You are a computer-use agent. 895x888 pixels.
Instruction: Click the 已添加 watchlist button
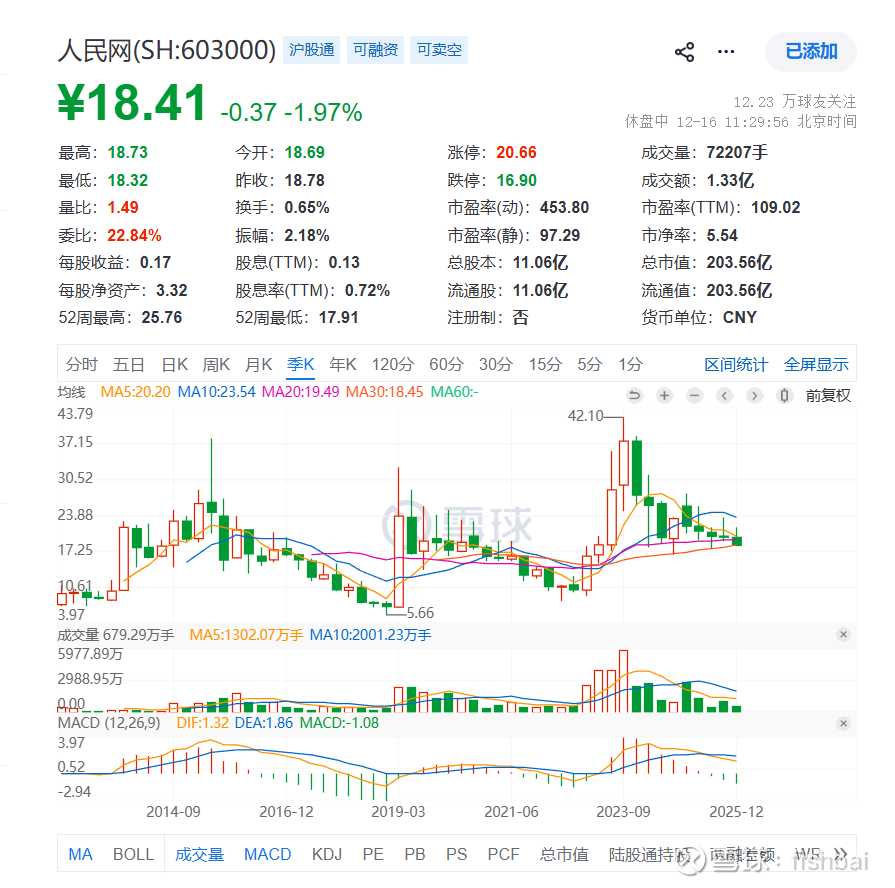coord(811,51)
